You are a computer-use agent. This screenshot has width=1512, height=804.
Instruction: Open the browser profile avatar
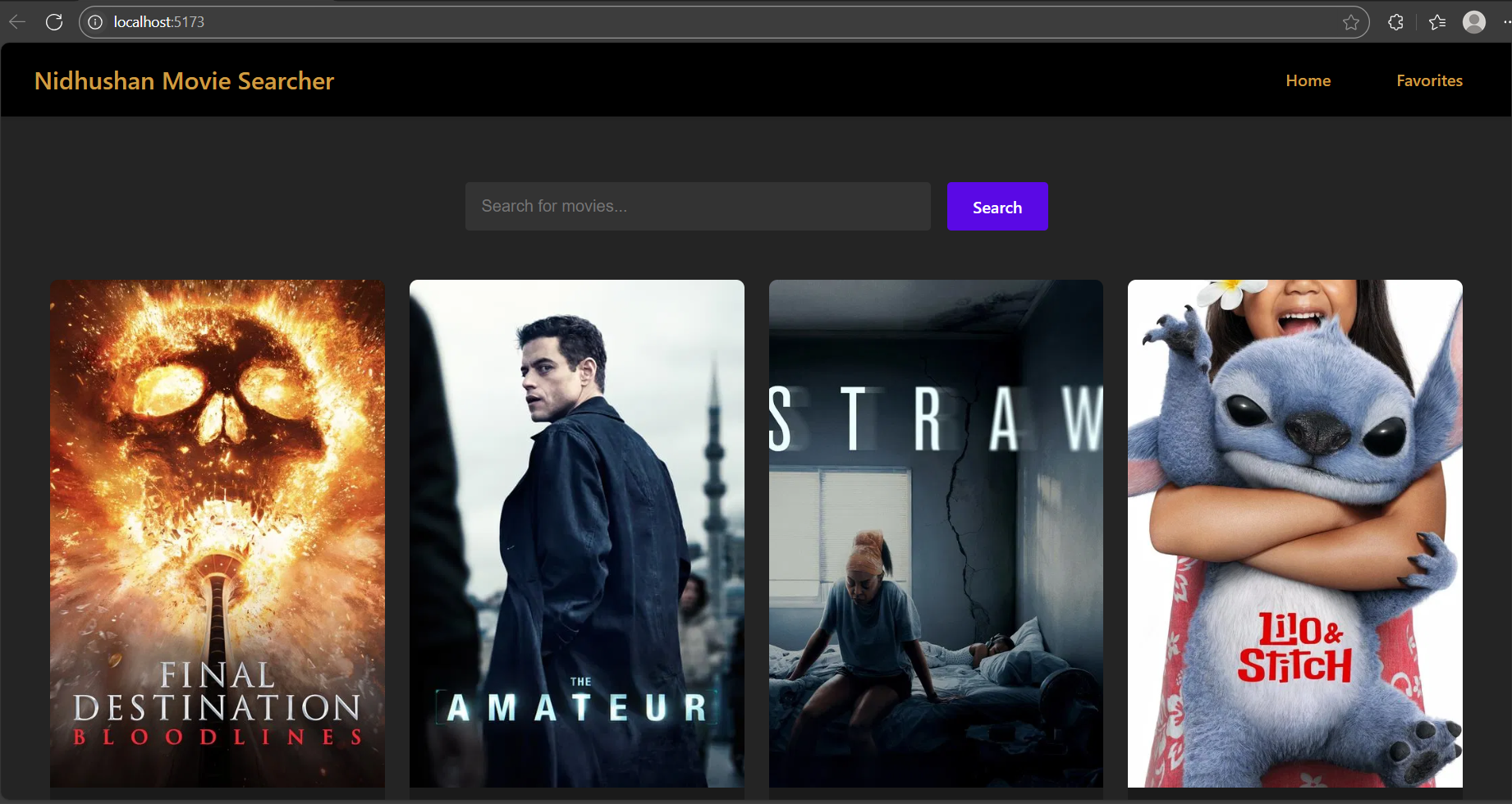(1474, 22)
